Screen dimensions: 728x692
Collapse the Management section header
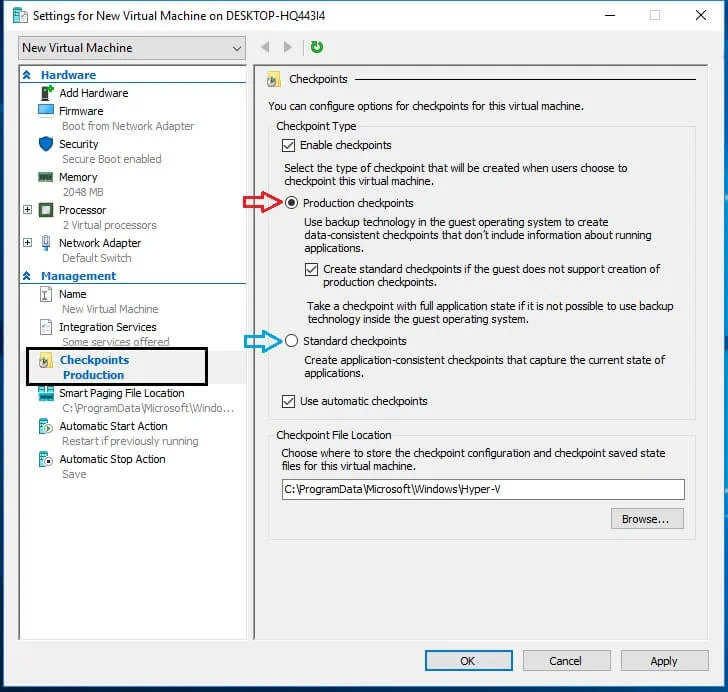27,276
